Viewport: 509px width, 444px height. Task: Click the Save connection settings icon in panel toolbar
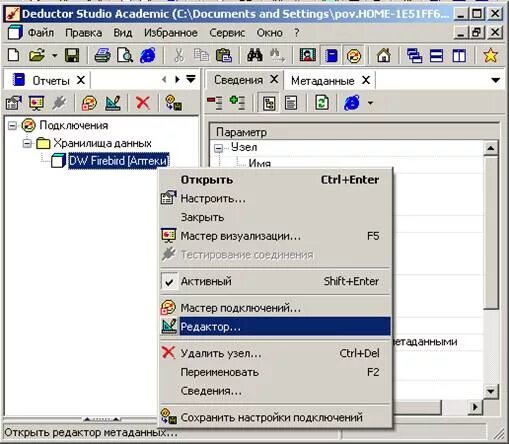point(173,103)
